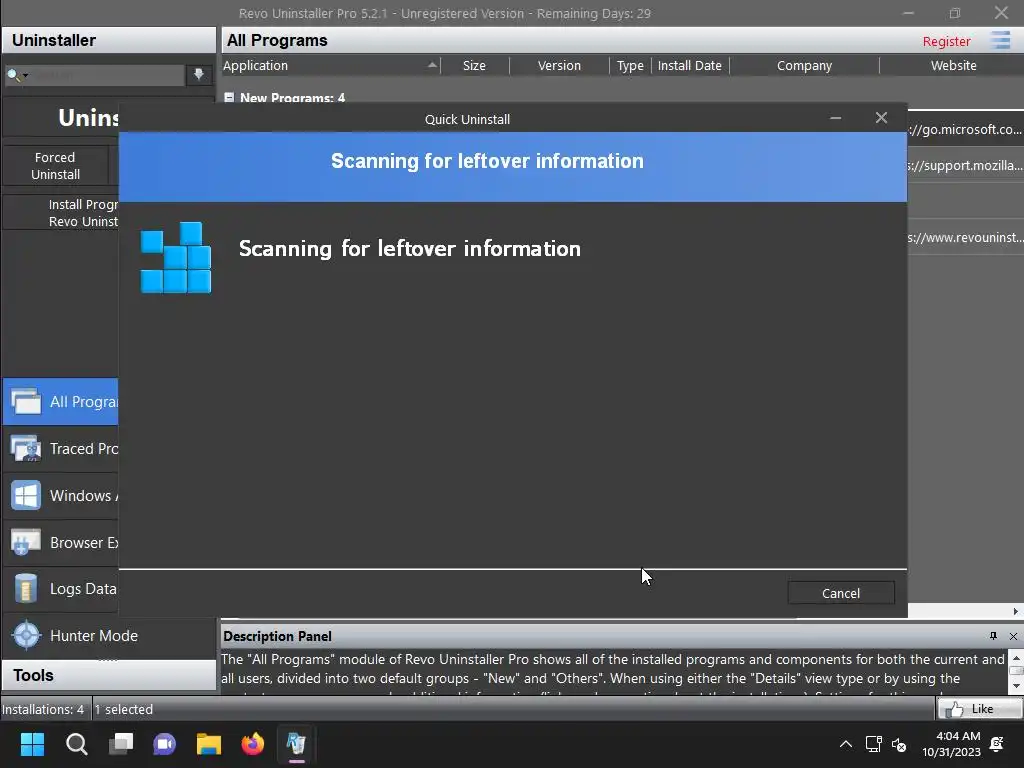Viewport: 1024px width, 768px height.
Task: Open Chat app on taskbar
Action: point(165,744)
